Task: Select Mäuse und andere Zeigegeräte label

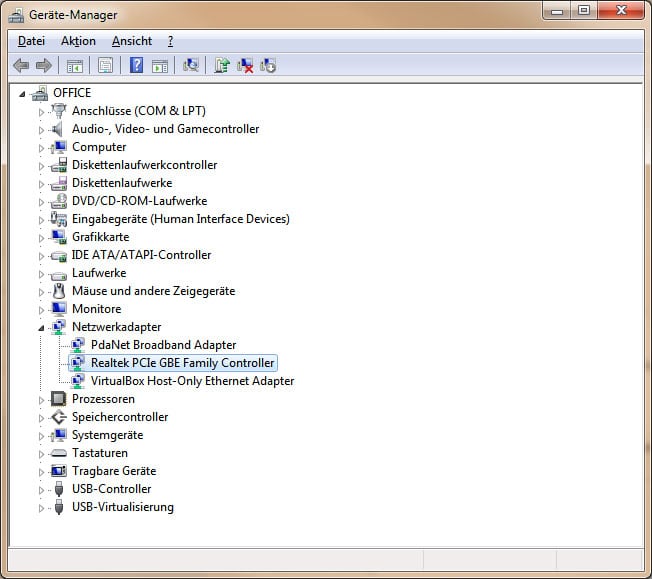Action: pos(153,291)
